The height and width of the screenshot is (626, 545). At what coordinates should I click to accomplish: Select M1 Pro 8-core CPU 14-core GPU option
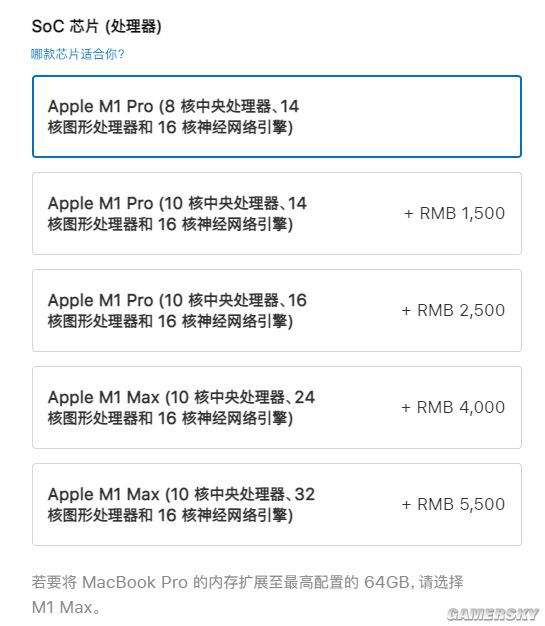pyautogui.click(x=277, y=116)
